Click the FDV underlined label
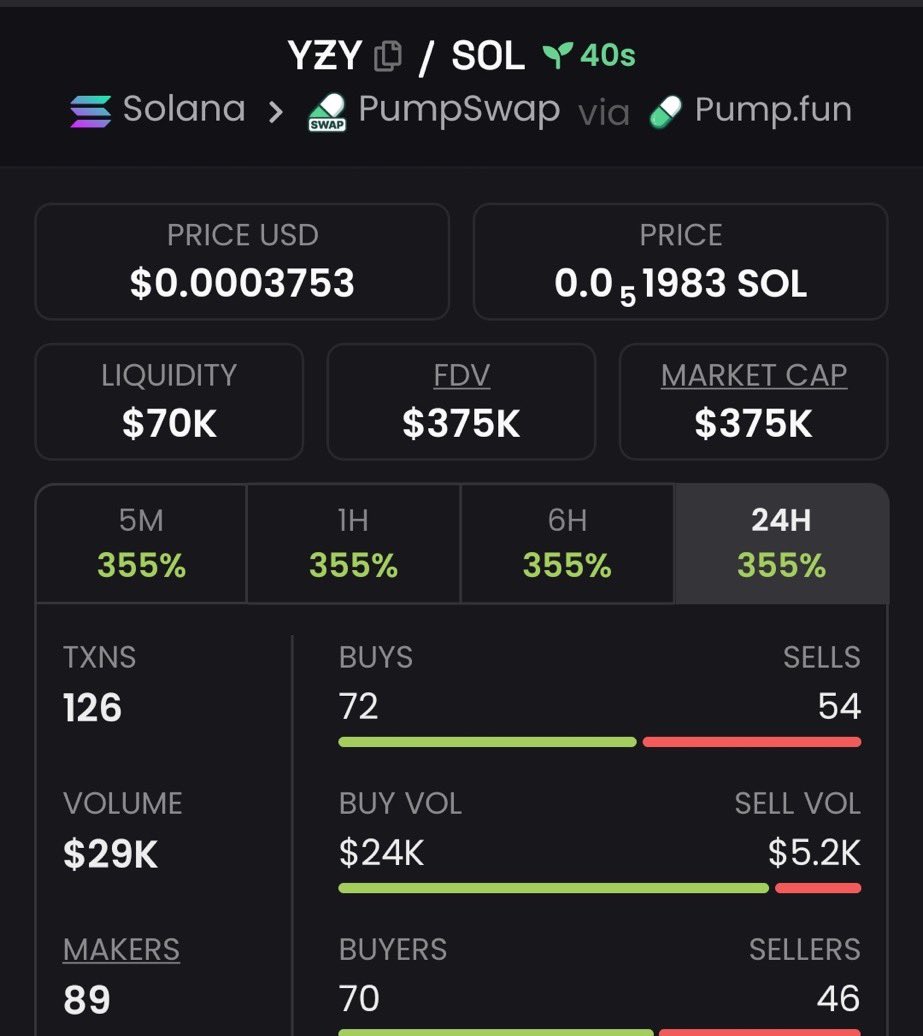 [x=462, y=376]
